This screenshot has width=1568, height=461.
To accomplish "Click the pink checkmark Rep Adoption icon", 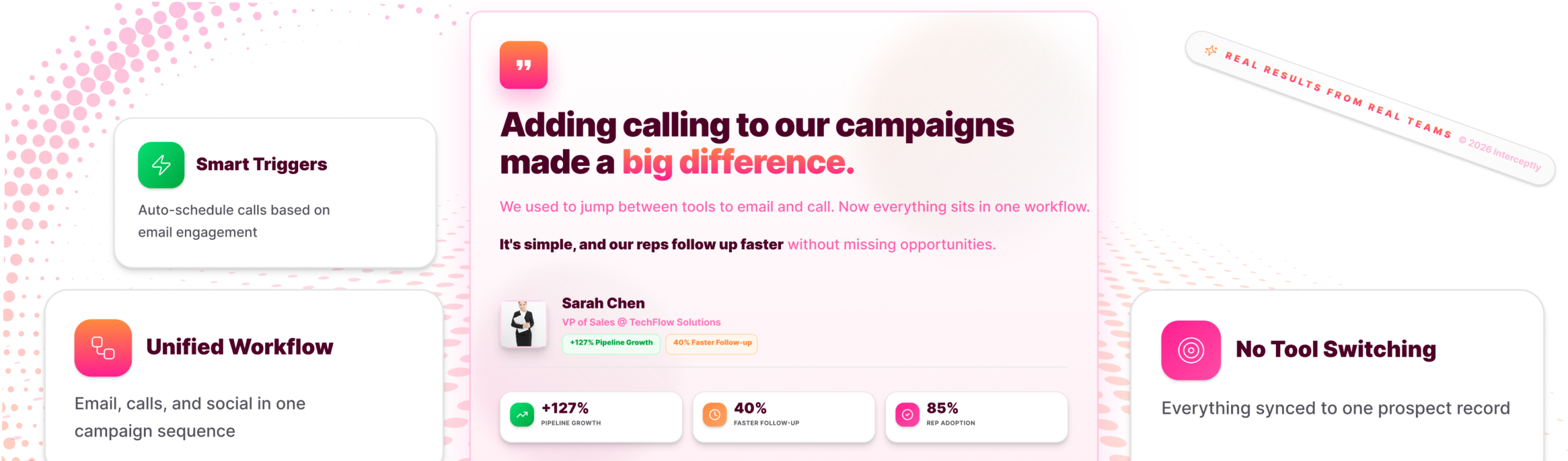I will pyautogui.click(x=907, y=414).
